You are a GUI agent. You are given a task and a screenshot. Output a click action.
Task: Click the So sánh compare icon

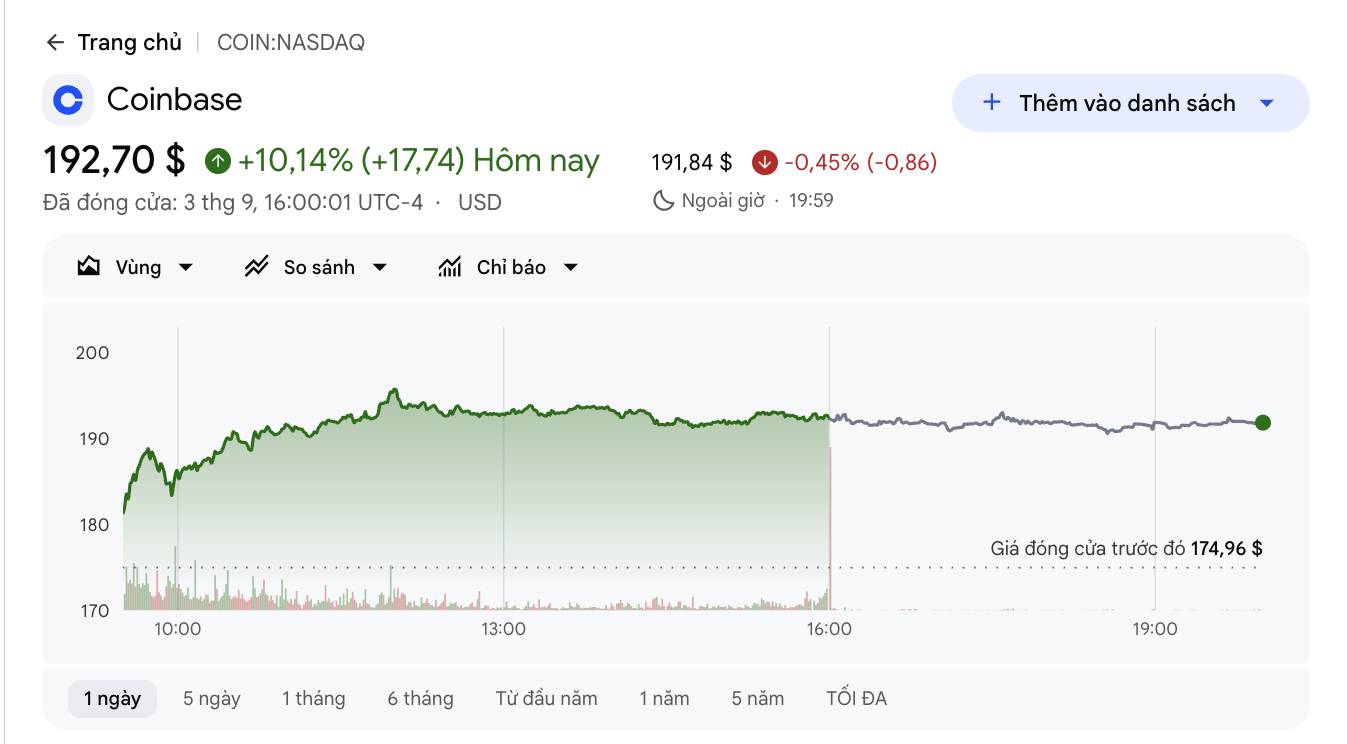tap(257, 267)
